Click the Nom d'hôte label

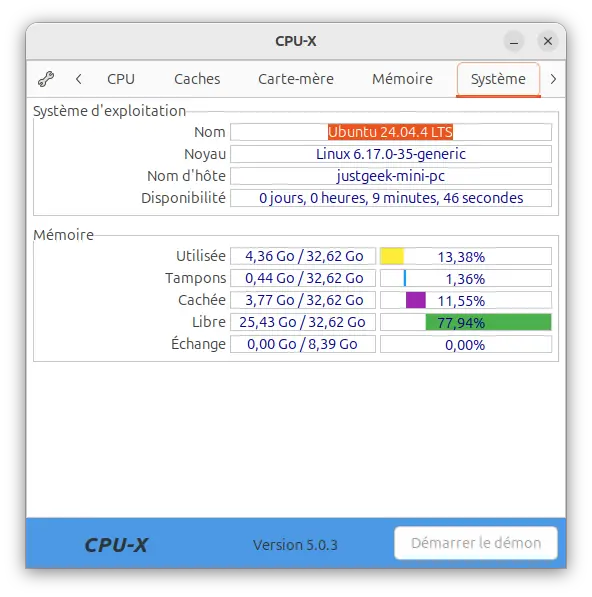coord(187,176)
